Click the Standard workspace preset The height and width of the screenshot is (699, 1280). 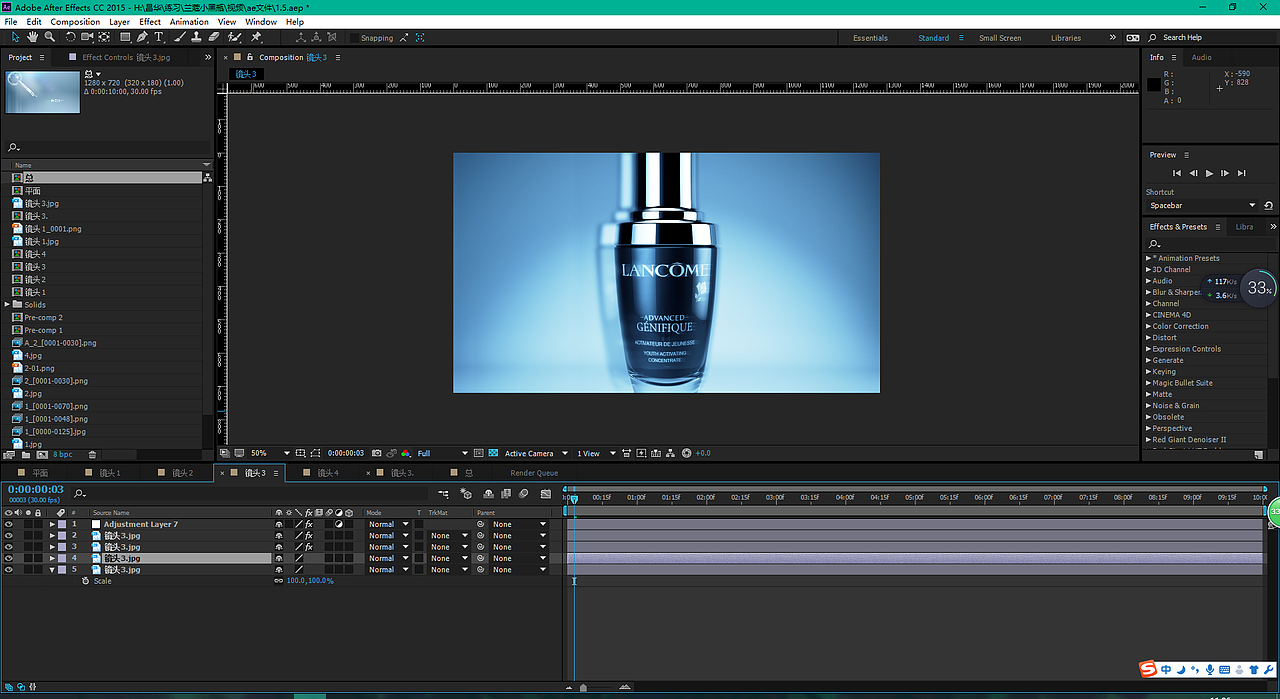pyautogui.click(x=934, y=37)
